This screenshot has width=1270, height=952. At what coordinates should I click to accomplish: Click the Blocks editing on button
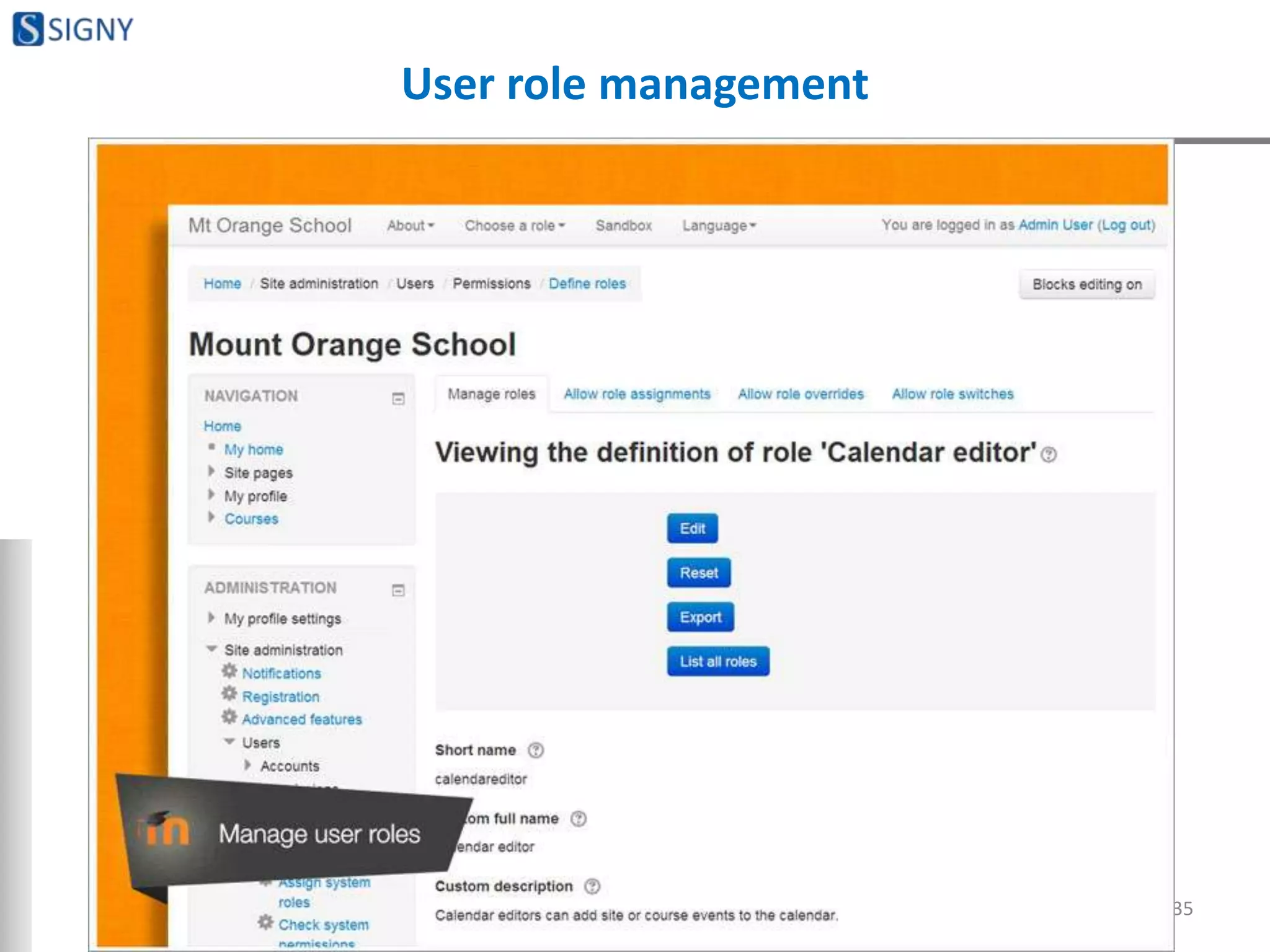(1087, 284)
